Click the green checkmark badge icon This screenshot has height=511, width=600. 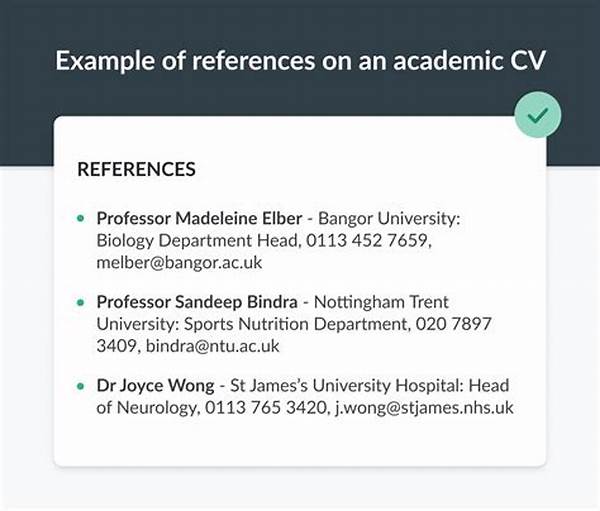[538, 115]
